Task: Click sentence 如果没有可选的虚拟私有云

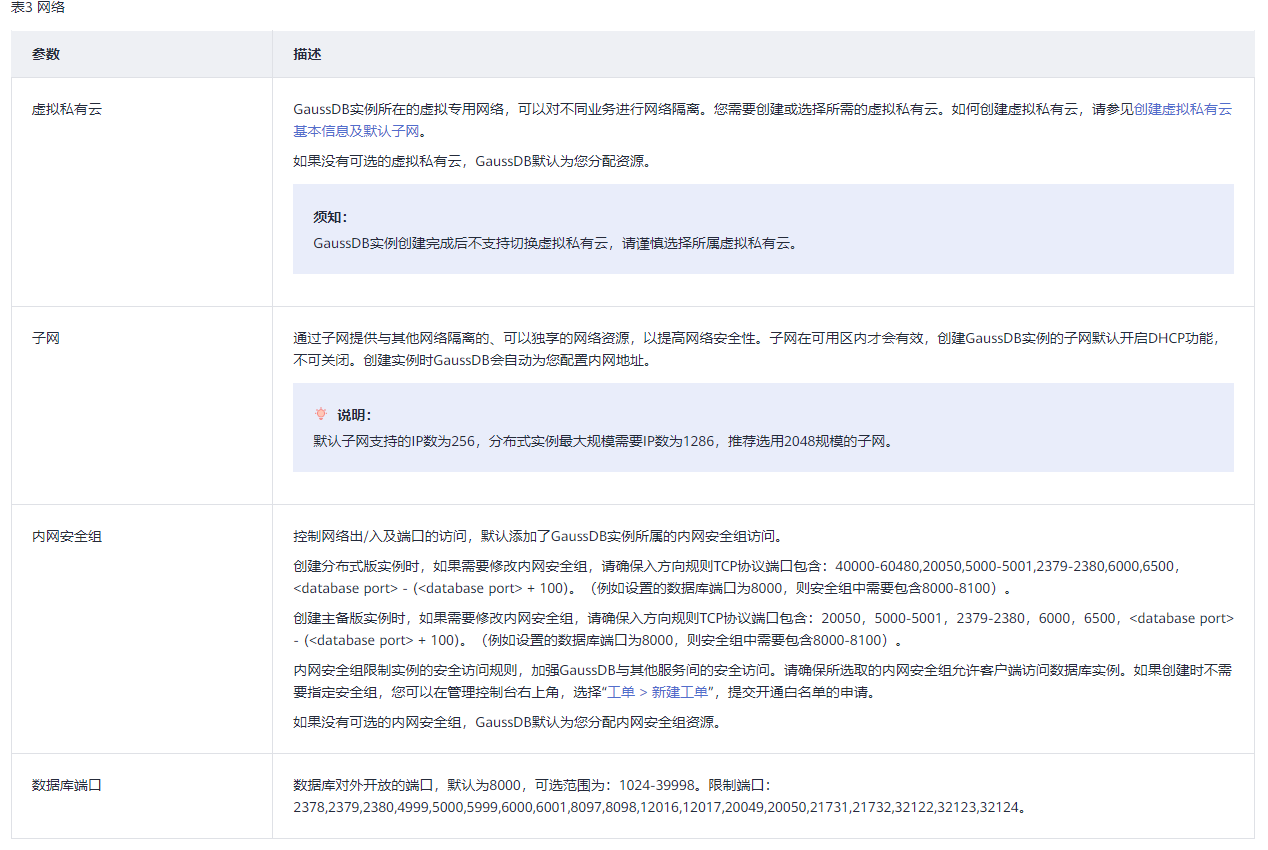Action: pos(472,160)
